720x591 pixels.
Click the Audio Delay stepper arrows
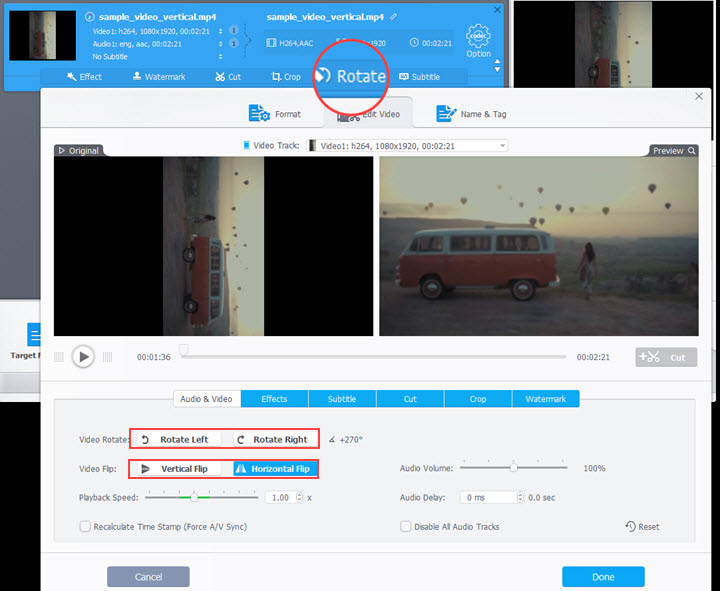[520, 497]
